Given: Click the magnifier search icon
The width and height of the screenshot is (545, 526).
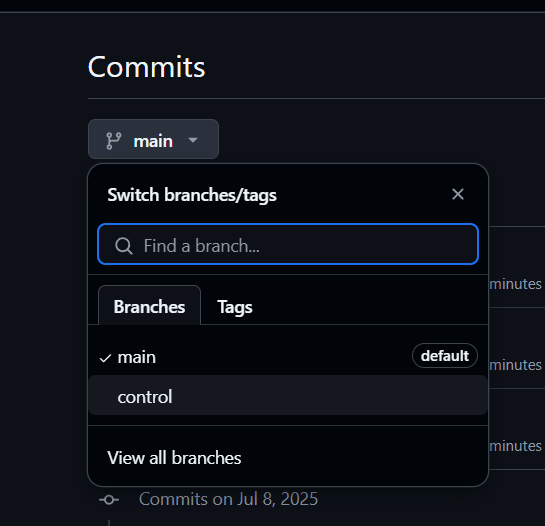Looking at the screenshot, I should [124, 246].
